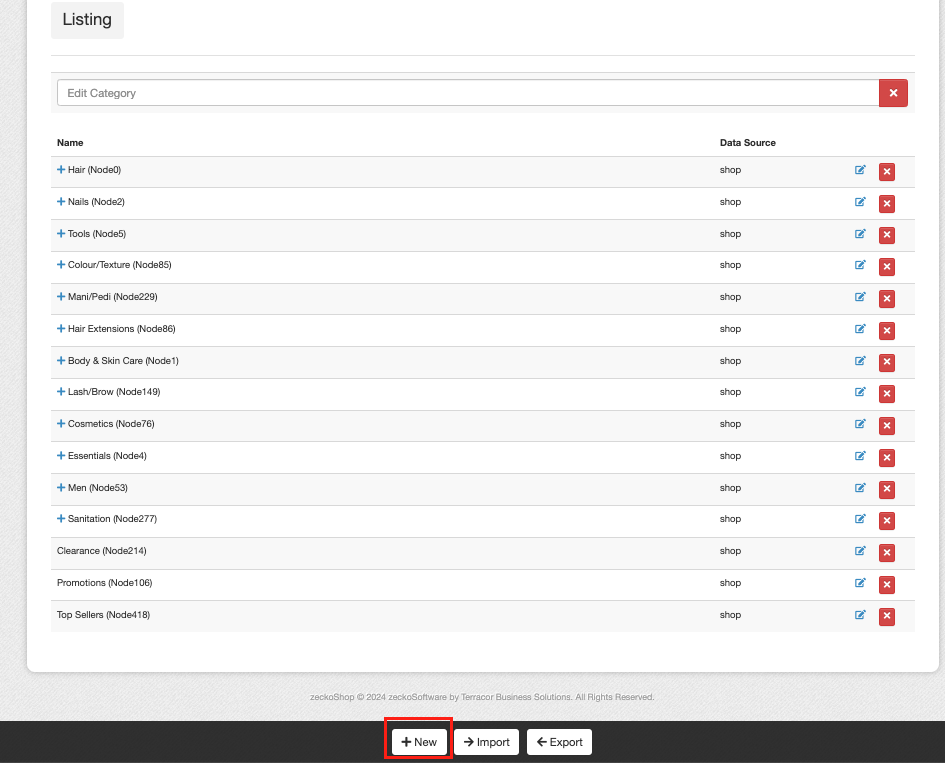The width and height of the screenshot is (945, 763).
Task: Edit the Hair Extensions (Node86) category
Action: coord(860,329)
